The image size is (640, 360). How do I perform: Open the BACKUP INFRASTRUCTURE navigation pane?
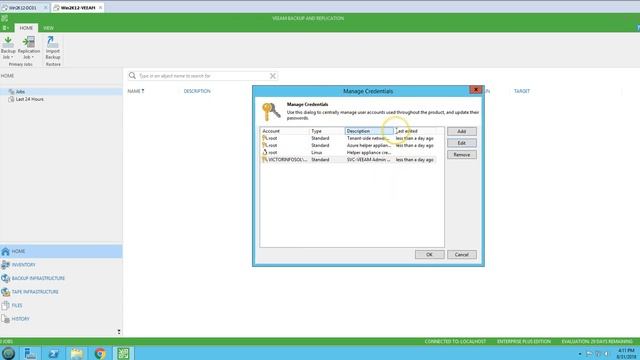(61, 278)
